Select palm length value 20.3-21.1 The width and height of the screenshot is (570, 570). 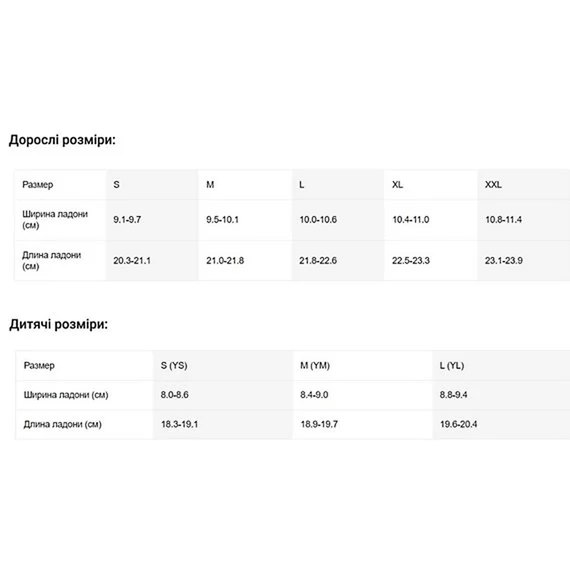[x=132, y=261]
